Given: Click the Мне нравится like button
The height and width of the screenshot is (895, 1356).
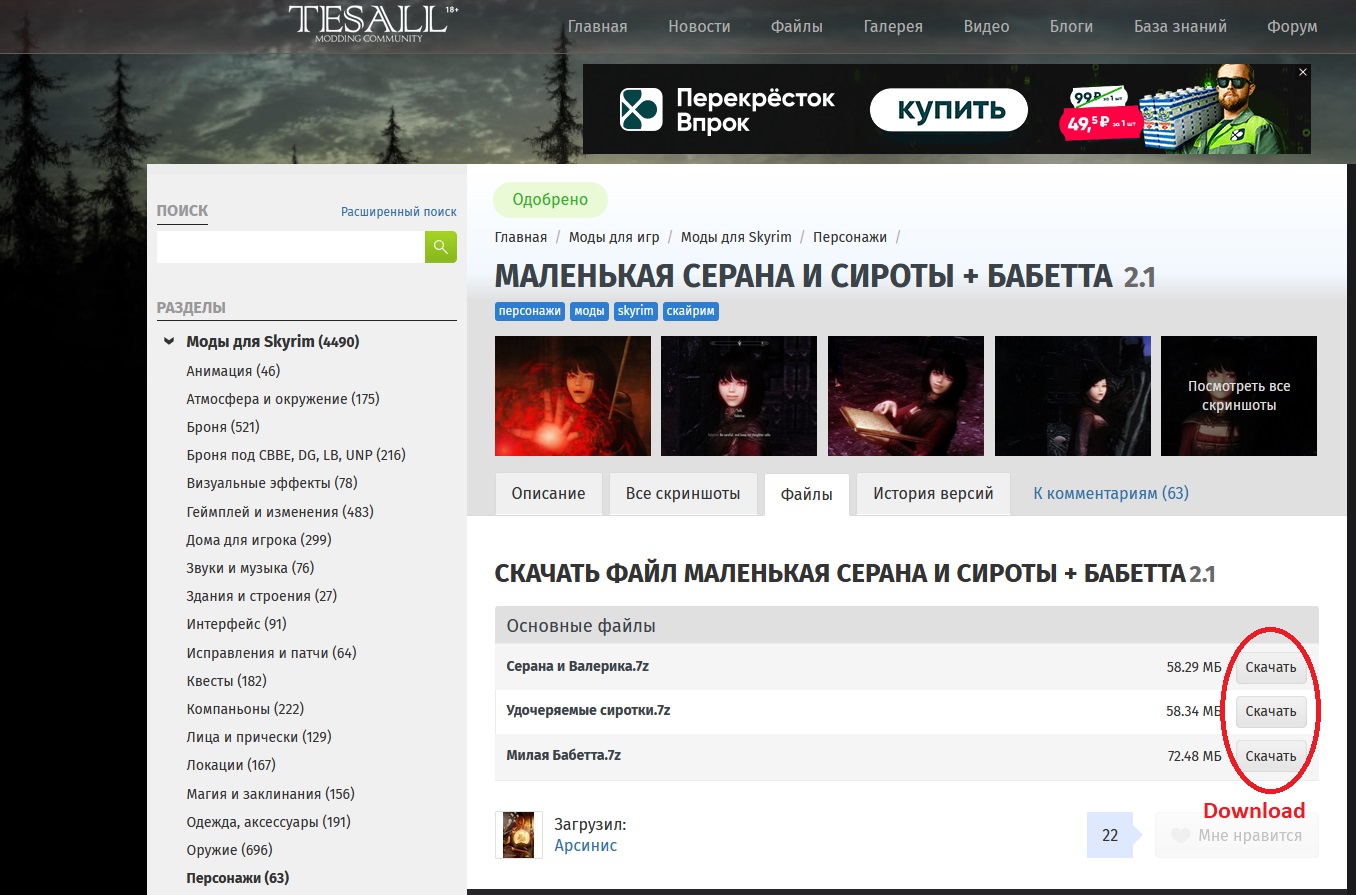Looking at the screenshot, I should (1237, 835).
